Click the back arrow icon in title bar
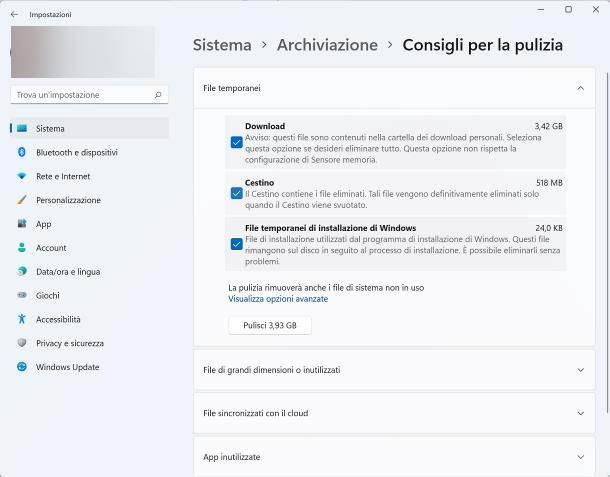Image resolution: width=610 pixels, height=477 pixels. click(14, 14)
